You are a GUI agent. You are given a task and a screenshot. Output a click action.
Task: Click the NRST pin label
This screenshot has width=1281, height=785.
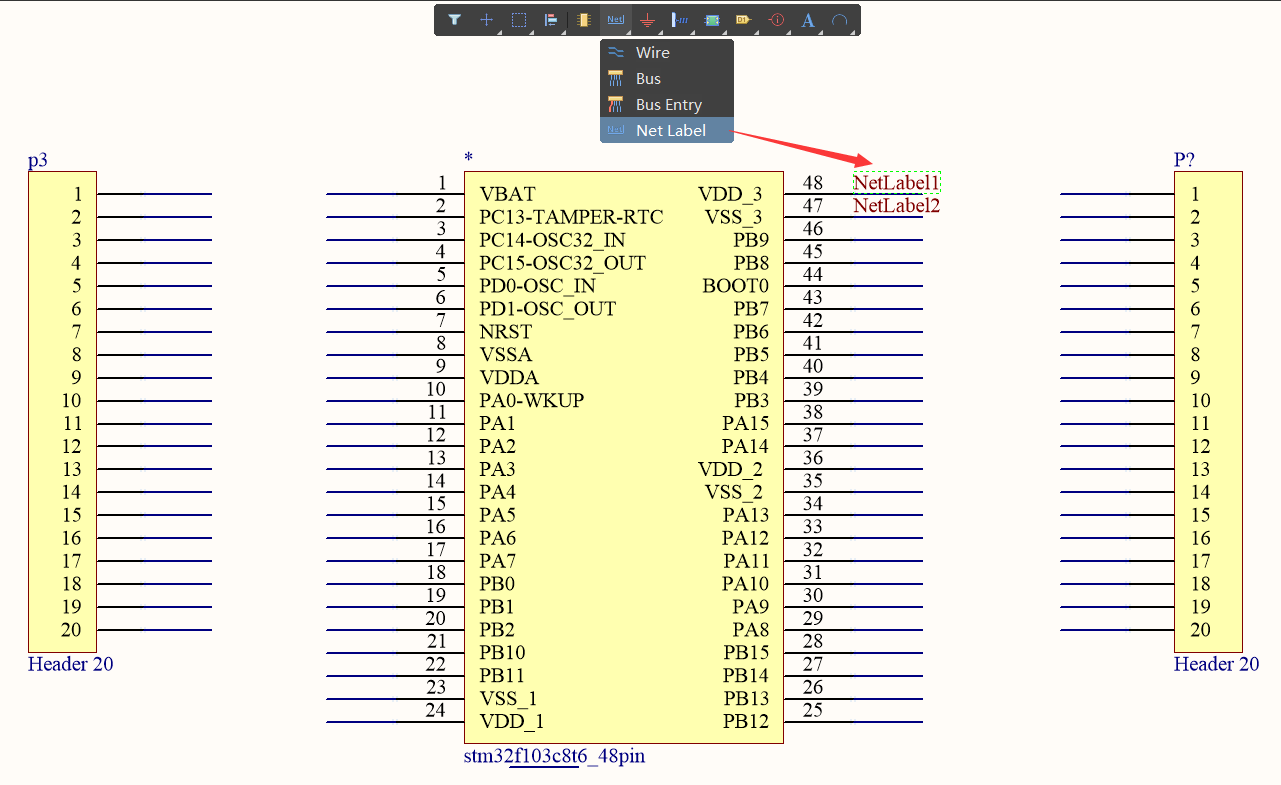[x=506, y=332]
